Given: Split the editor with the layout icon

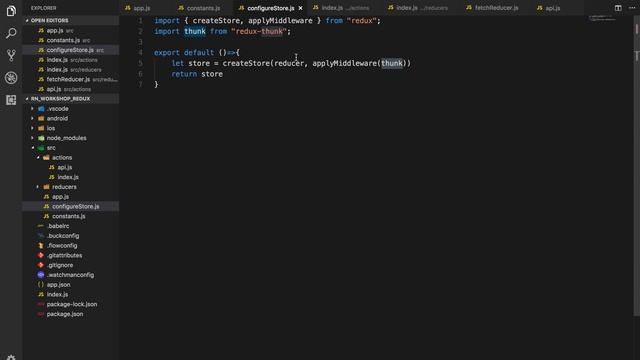Looking at the screenshot, I should (618, 8).
